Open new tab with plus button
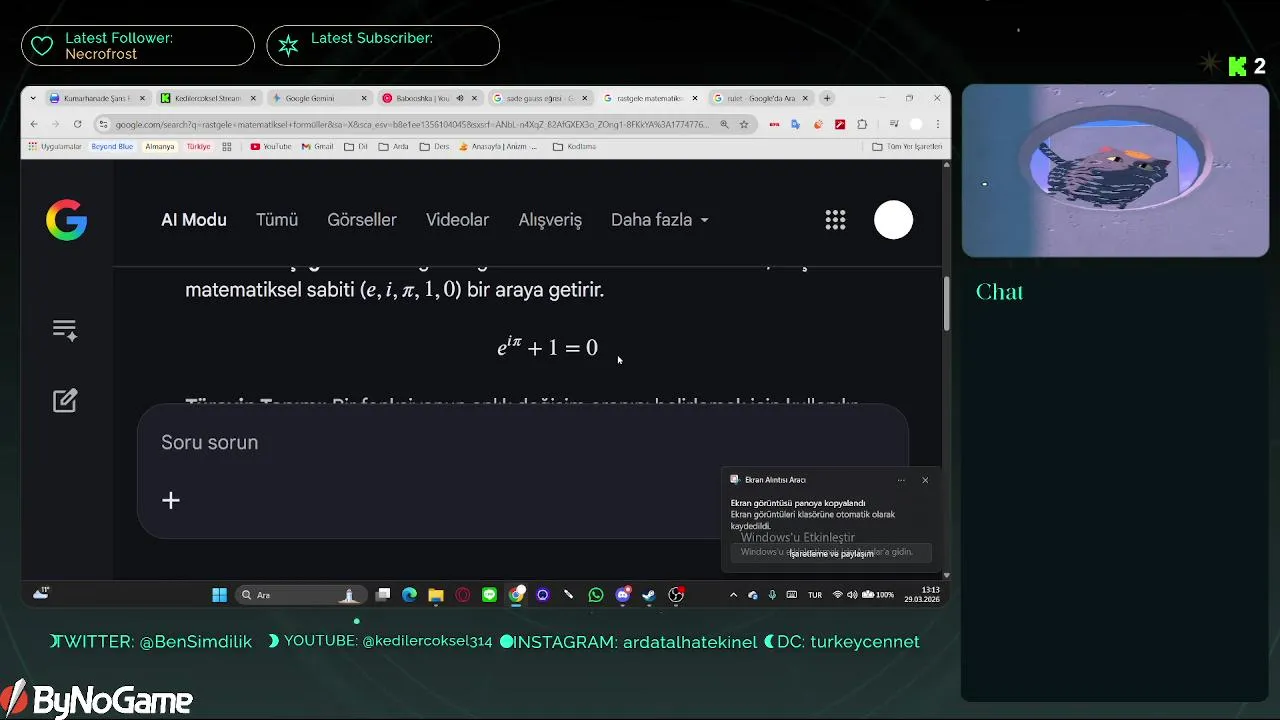1280x720 pixels. (827, 98)
